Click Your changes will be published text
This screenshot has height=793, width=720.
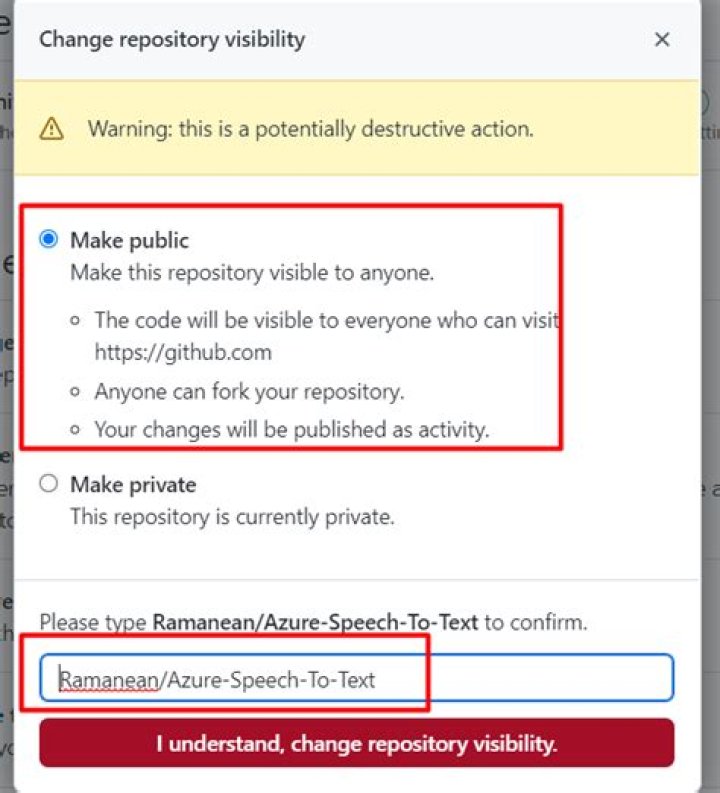point(291,430)
